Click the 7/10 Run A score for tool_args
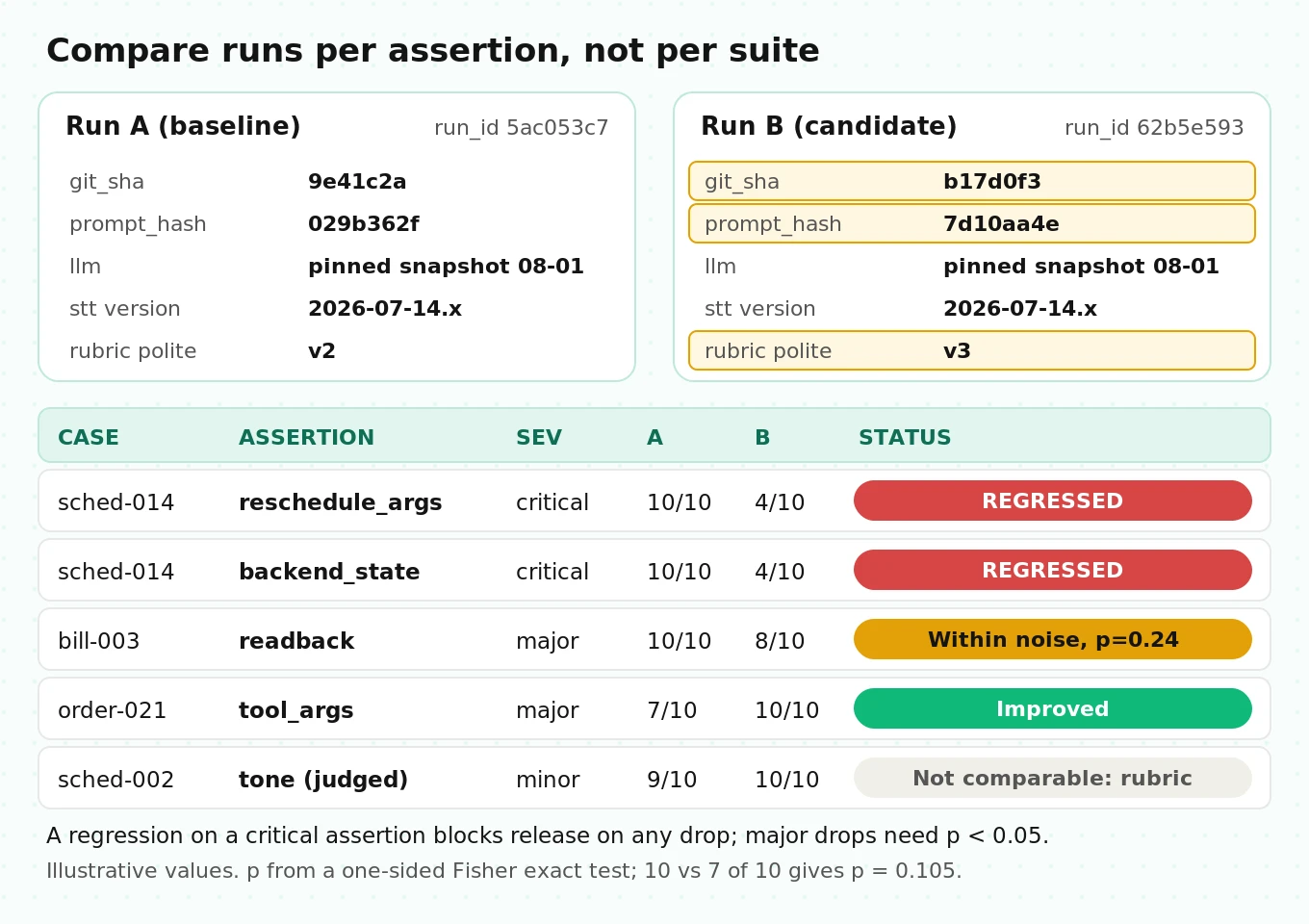 coord(672,710)
